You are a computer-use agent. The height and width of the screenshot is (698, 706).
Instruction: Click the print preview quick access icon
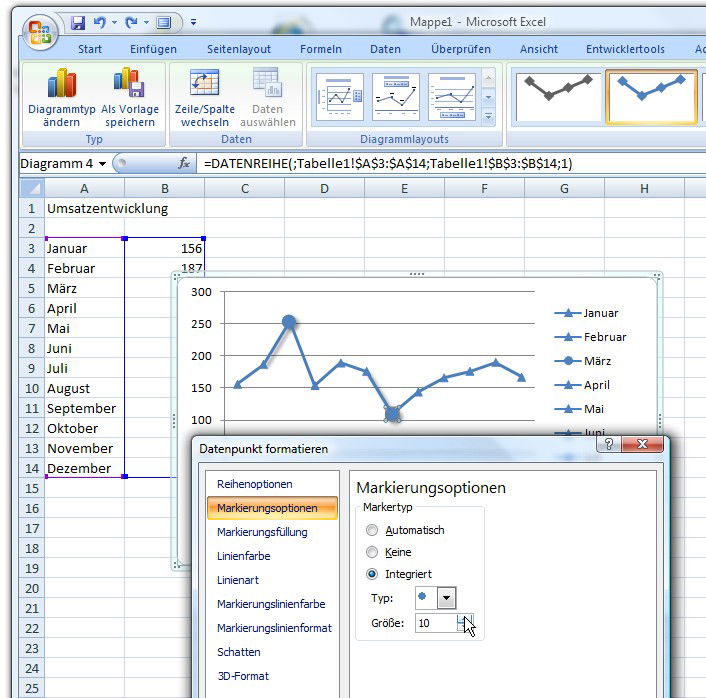164,22
